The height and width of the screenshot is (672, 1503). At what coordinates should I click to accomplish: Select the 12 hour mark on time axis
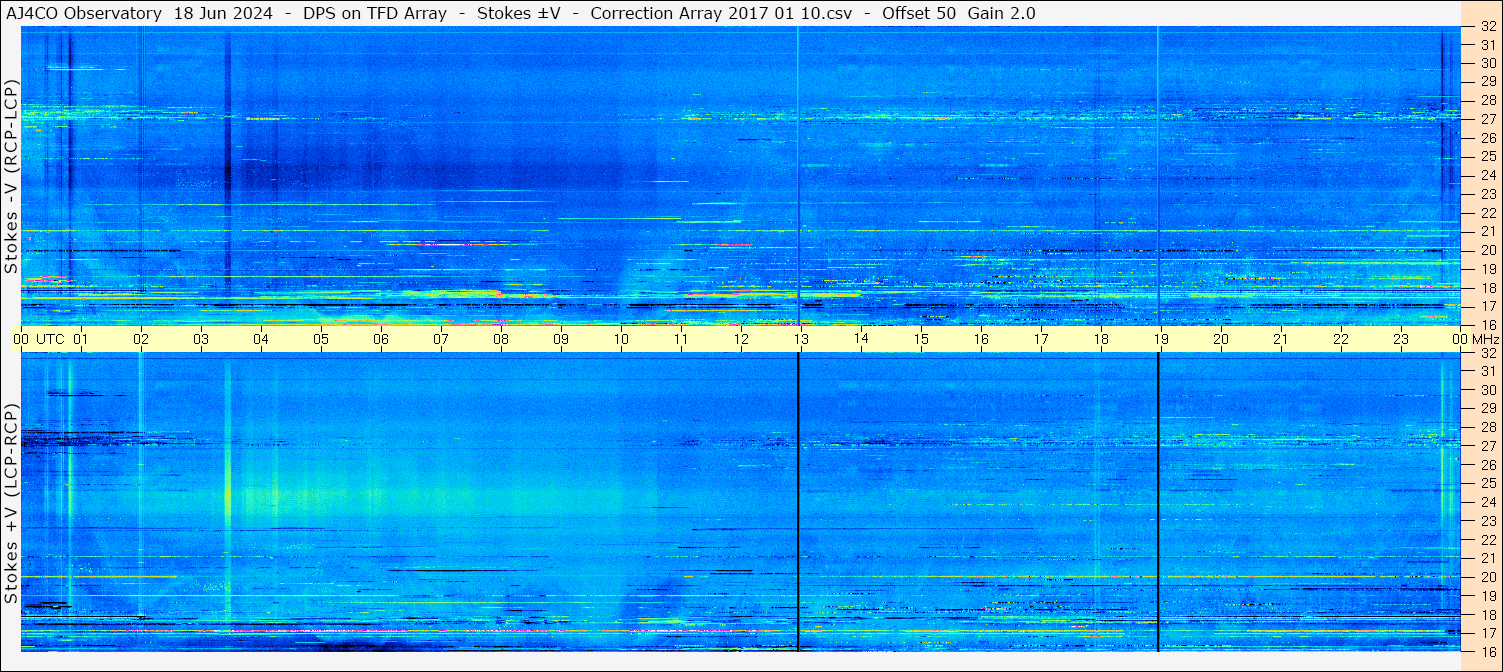coord(741,339)
